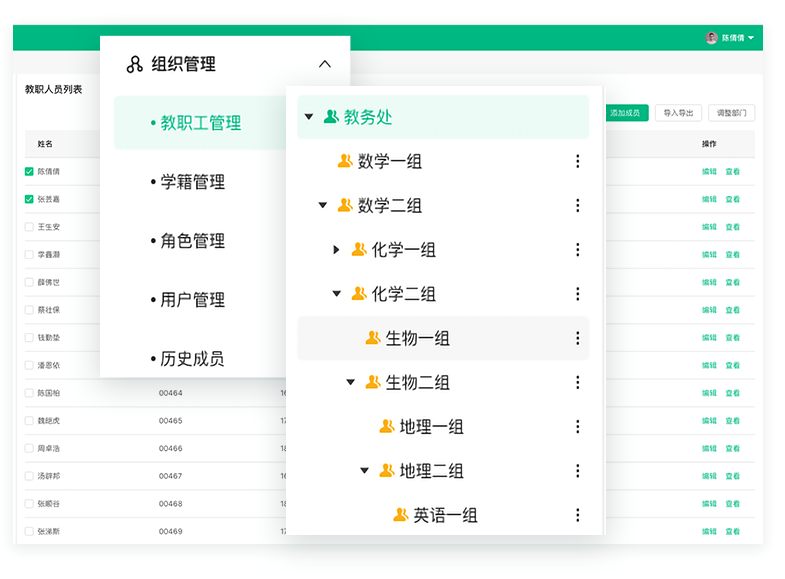Select the 数学一组 tree item label
Image resolution: width=785 pixels, height=579 pixels.
pyautogui.click(x=389, y=161)
